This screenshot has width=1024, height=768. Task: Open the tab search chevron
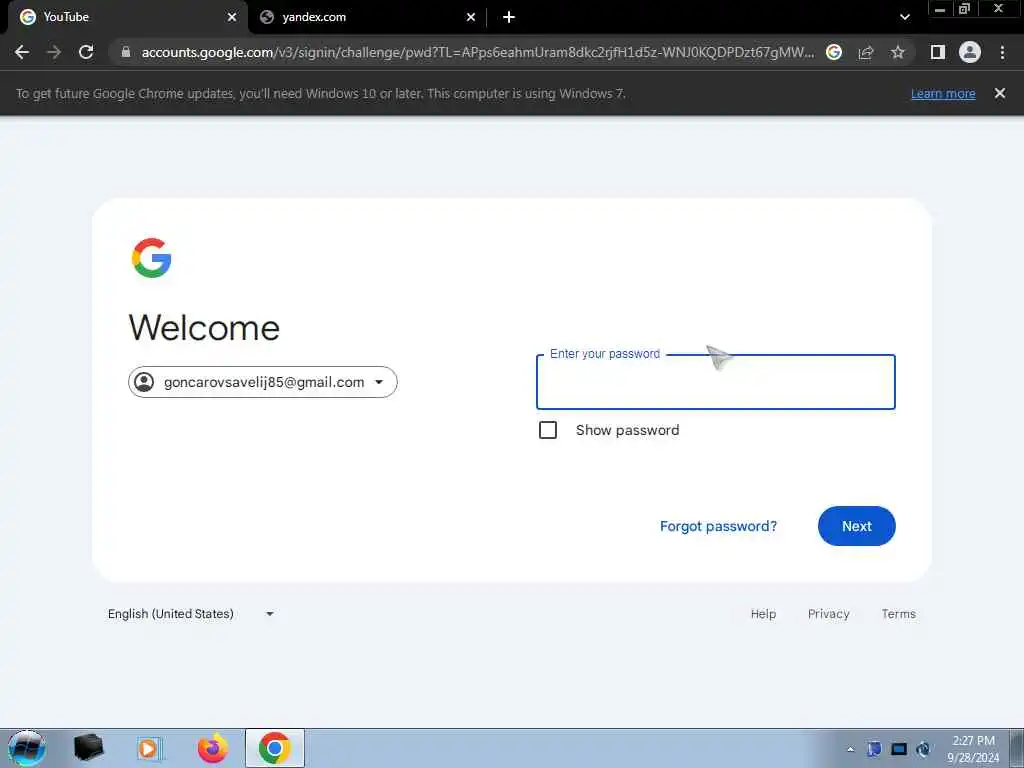tap(904, 17)
